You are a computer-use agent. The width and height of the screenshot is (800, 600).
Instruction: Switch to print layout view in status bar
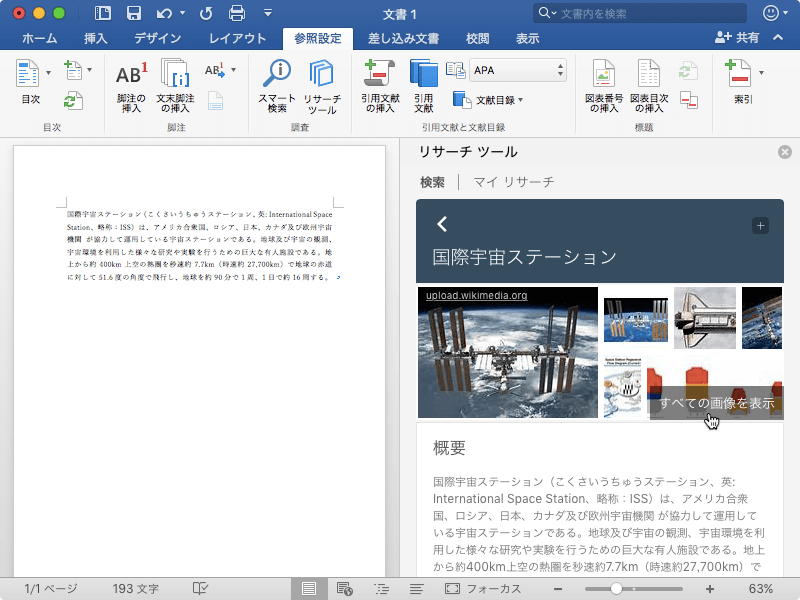coord(309,589)
